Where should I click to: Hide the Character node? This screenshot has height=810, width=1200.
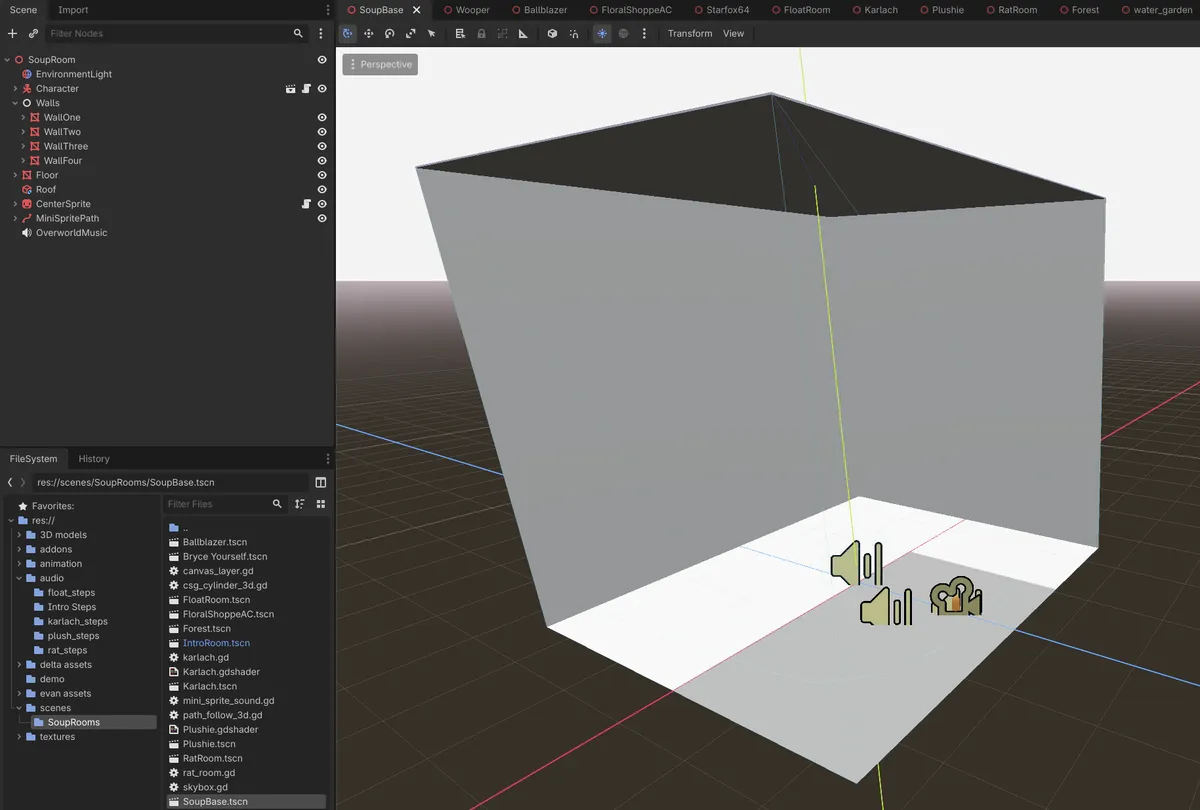tap(322, 89)
